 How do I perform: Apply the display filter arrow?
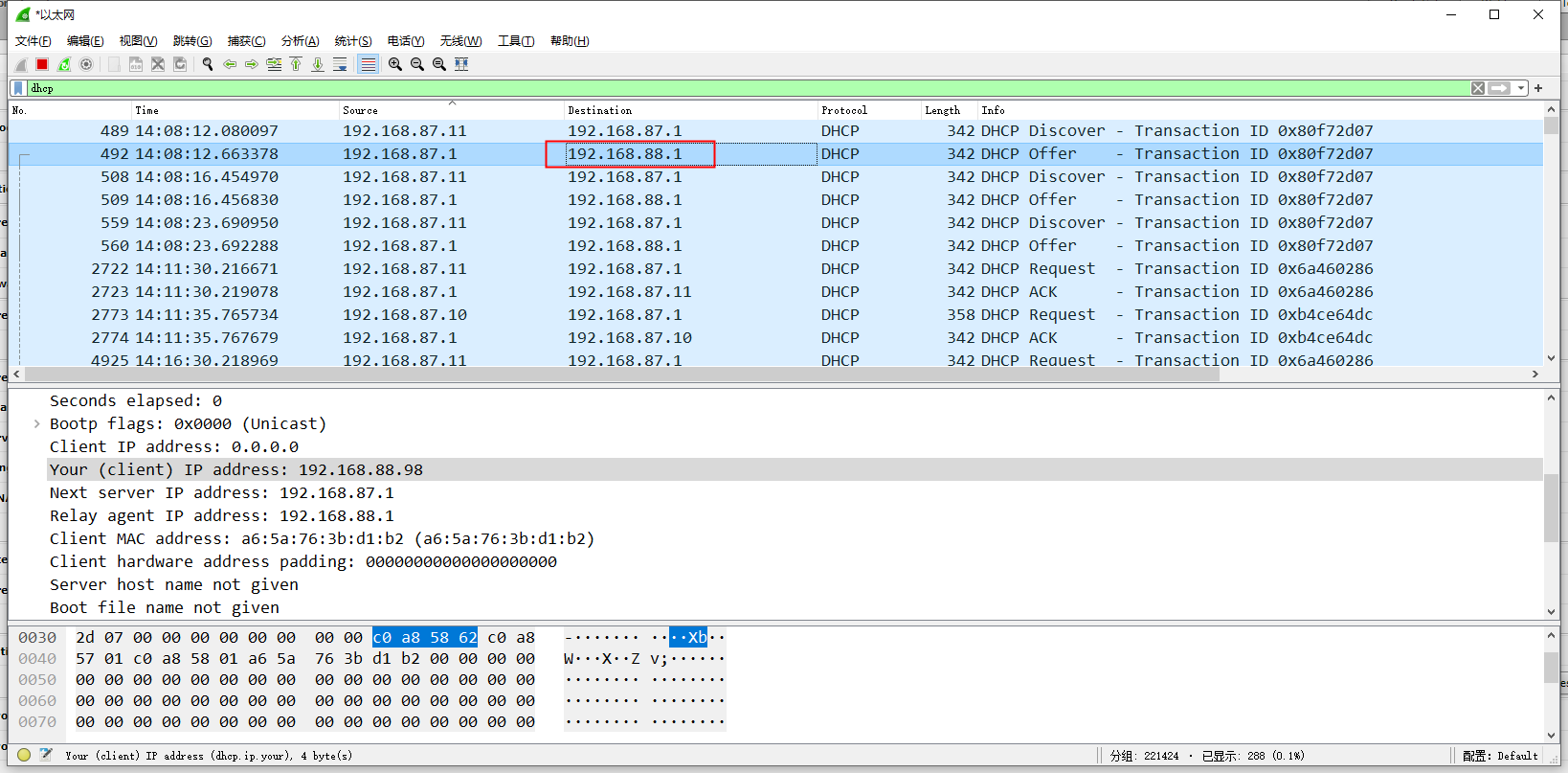(x=1499, y=88)
